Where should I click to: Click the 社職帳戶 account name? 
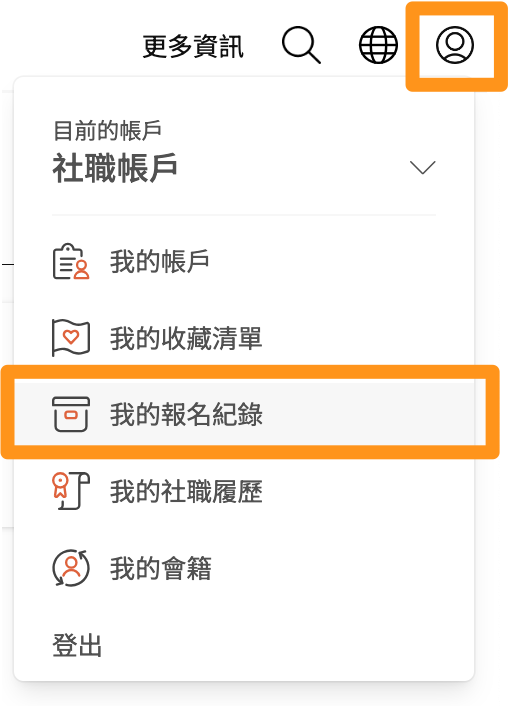pyautogui.click(x=115, y=168)
